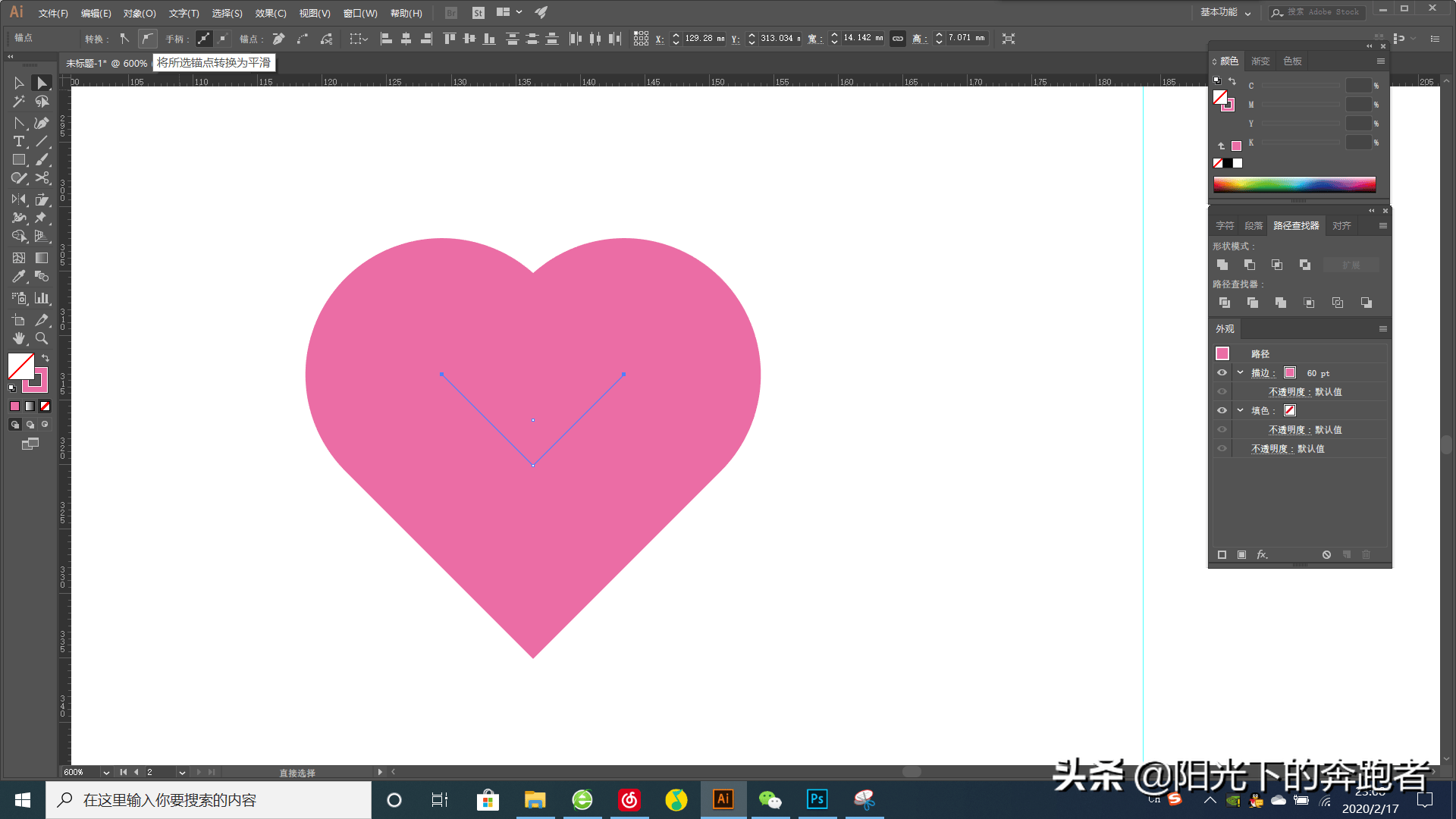Hide the 填色 fill attribute eye

coord(1222,410)
